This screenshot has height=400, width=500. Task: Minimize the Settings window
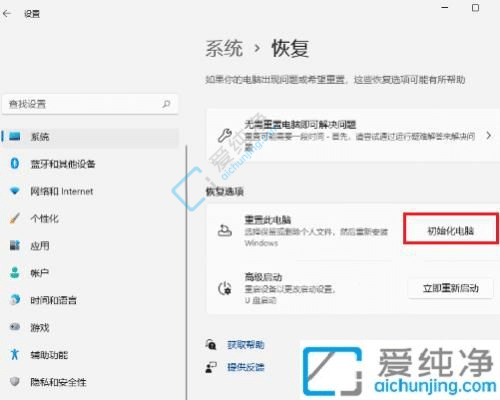pyautogui.click(x=445, y=8)
